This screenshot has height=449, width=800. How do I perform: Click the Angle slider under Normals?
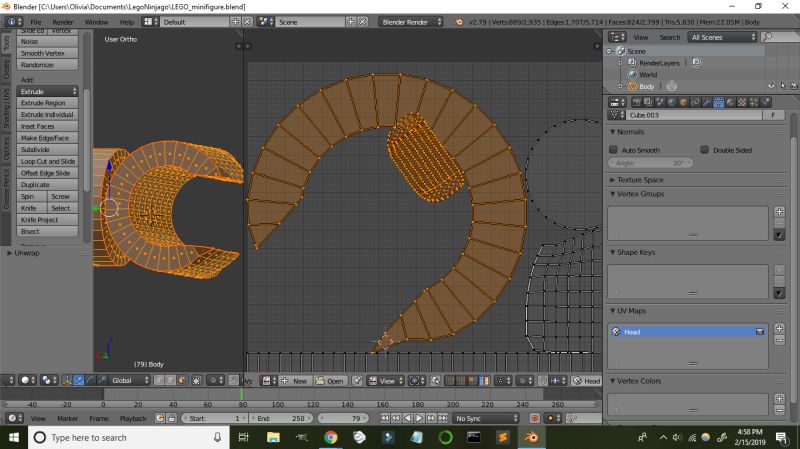pos(651,162)
